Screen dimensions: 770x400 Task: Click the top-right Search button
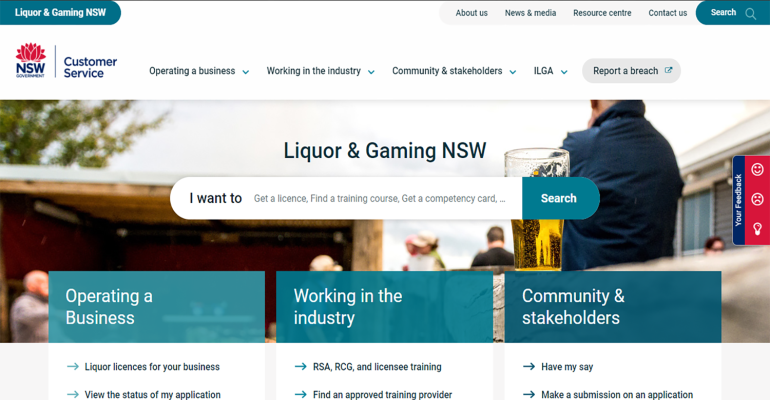pyautogui.click(x=733, y=13)
